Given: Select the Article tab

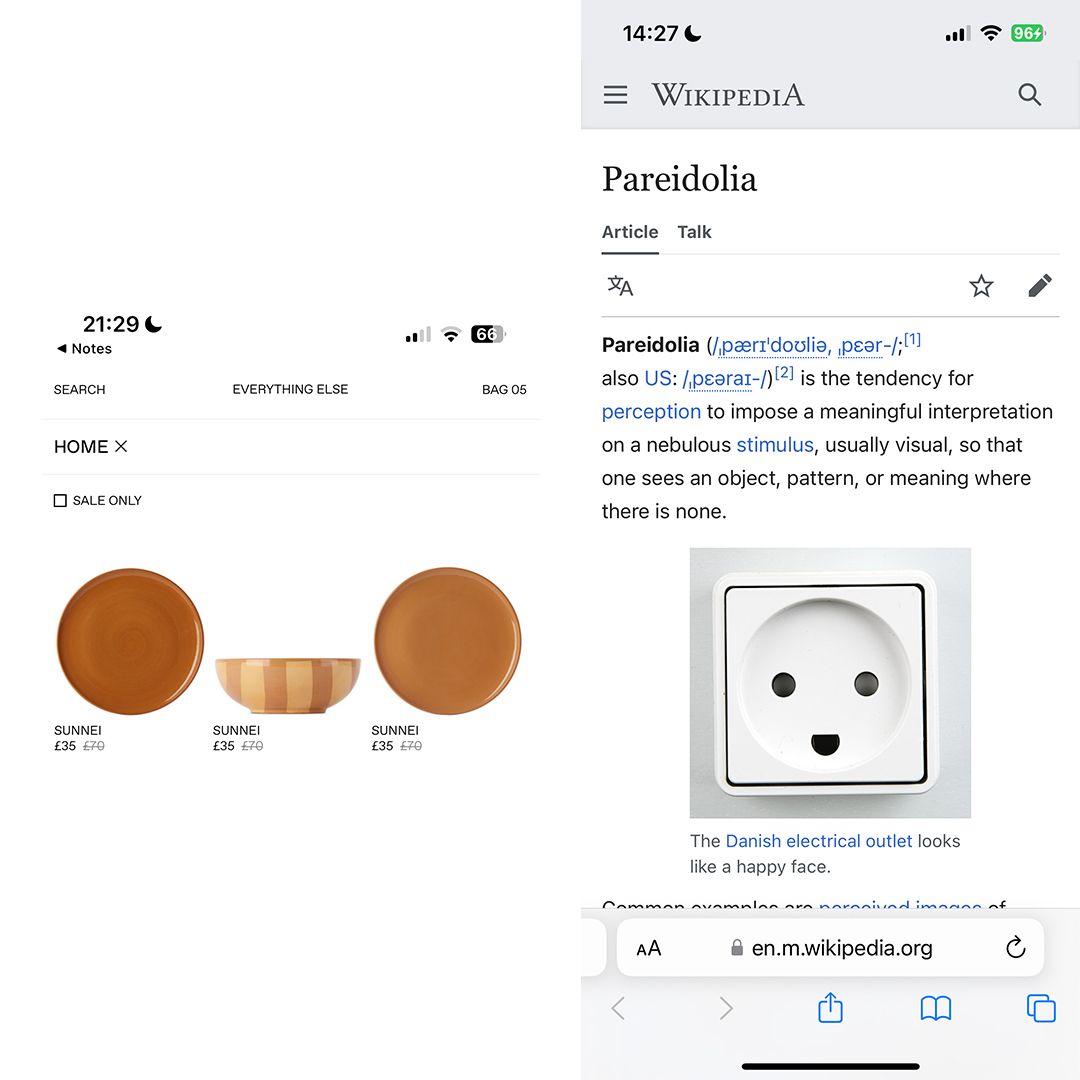Looking at the screenshot, I should click(630, 232).
